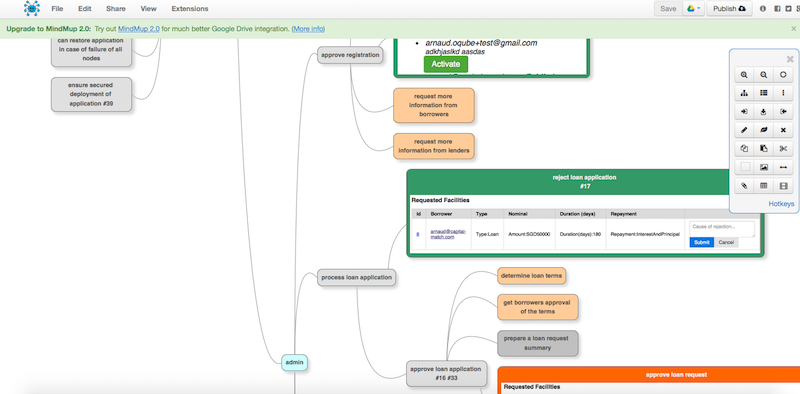Click the Twitter share icon
The image size is (800, 394).
(789, 9)
